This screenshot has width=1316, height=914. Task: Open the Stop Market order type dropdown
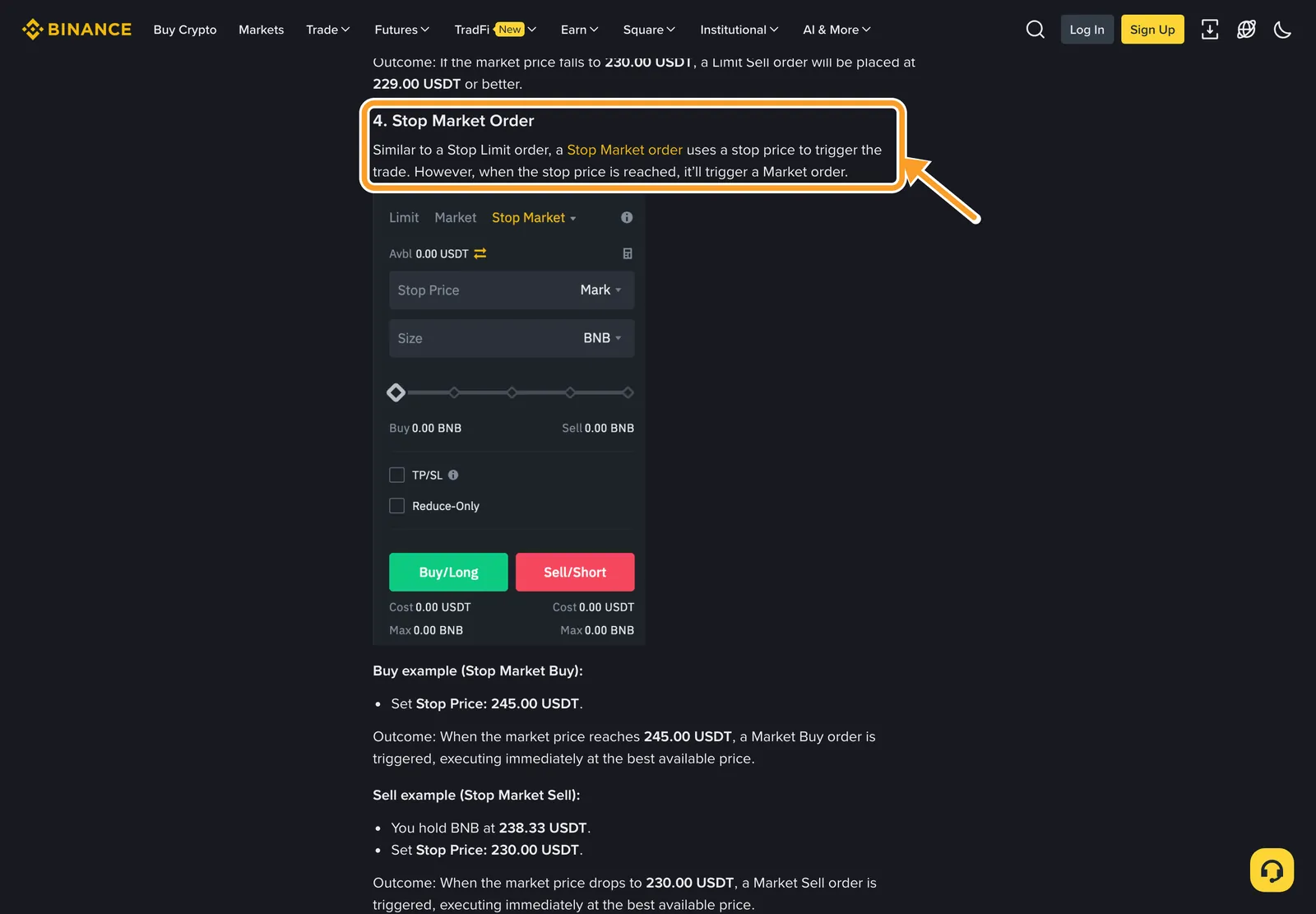click(x=534, y=217)
